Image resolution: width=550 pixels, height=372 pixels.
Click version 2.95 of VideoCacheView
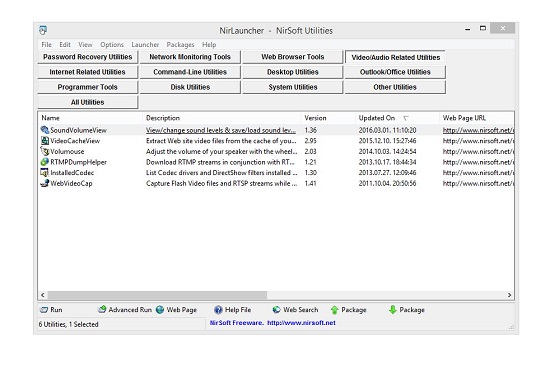click(310, 141)
